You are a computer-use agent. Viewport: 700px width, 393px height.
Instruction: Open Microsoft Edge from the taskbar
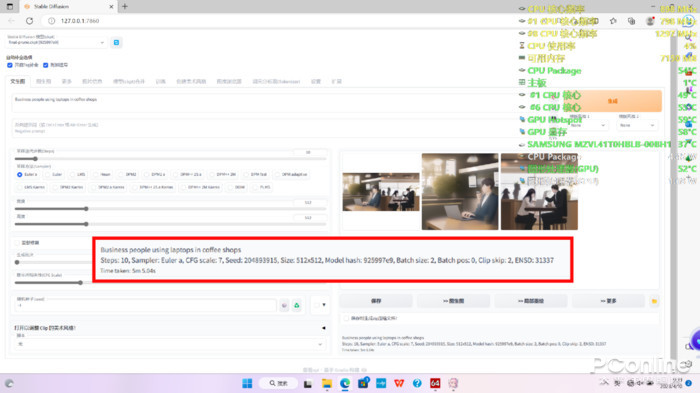pyautogui.click(x=345, y=383)
